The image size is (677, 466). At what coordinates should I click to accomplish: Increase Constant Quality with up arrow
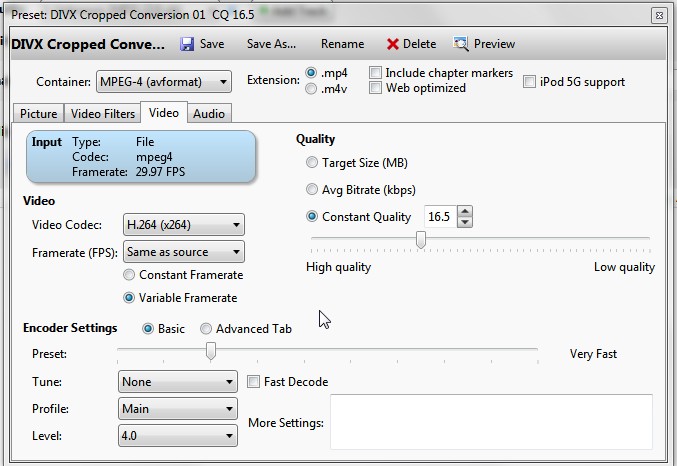pos(465,211)
